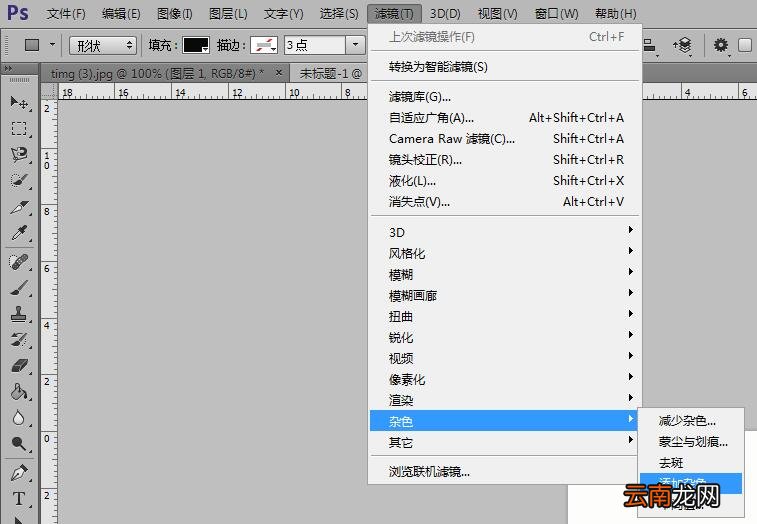This screenshot has width=757, height=524.
Task: Choose 蒙尘与划痕... in submenu
Action: pyautogui.click(x=691, y=441)
